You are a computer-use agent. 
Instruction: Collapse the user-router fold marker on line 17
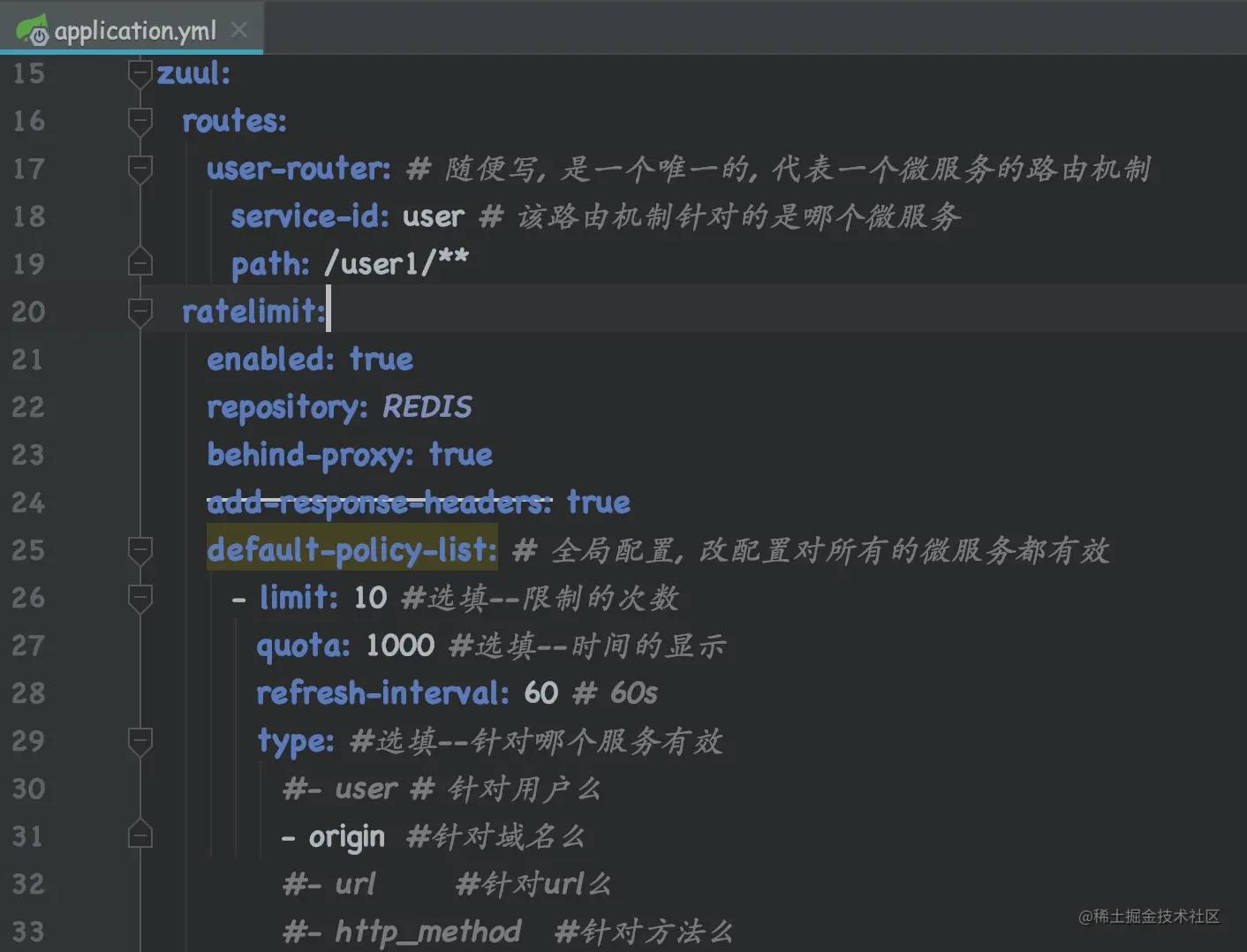(140, 169)
